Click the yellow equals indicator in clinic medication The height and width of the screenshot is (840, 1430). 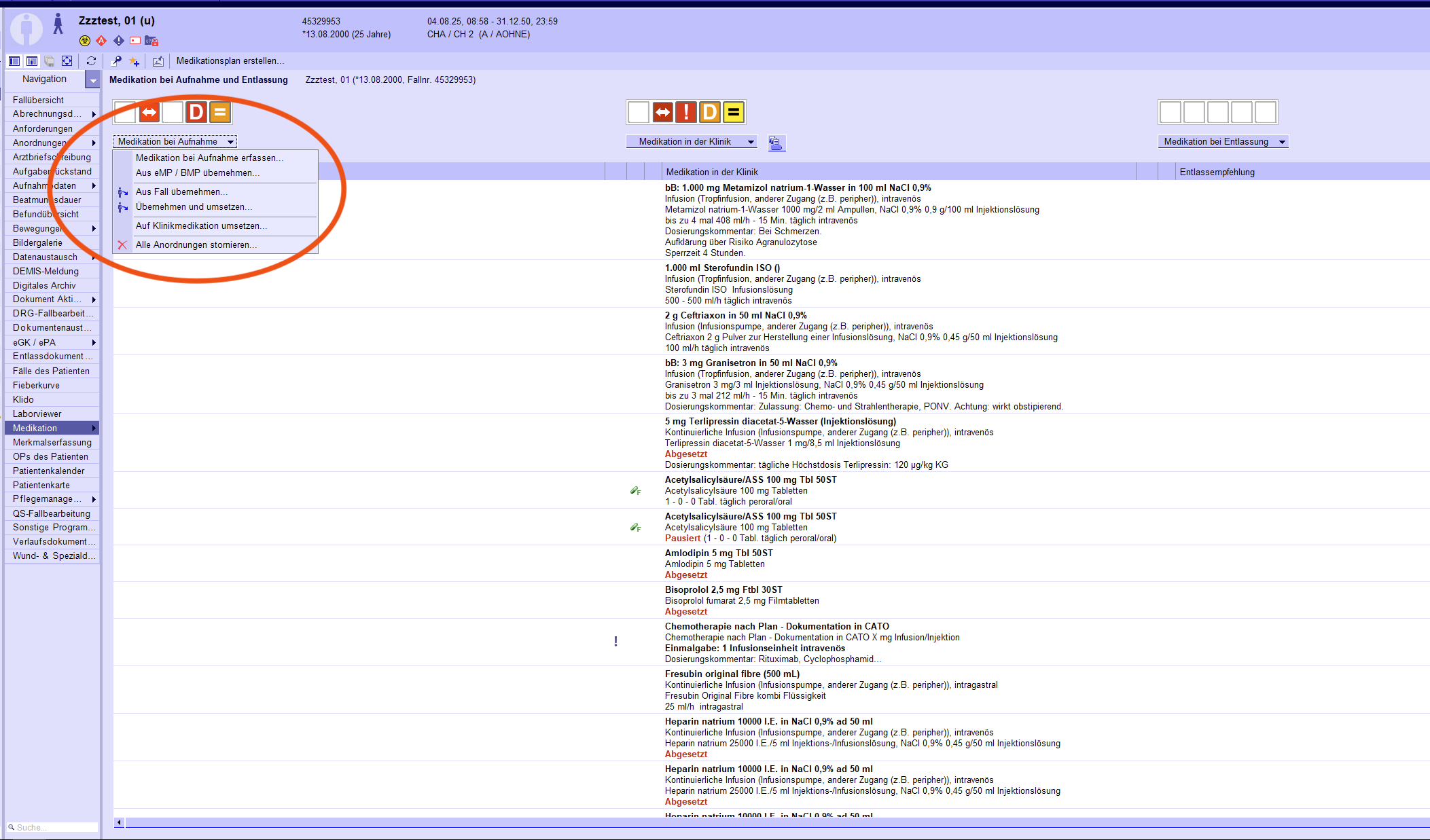(x=733, y=112)
